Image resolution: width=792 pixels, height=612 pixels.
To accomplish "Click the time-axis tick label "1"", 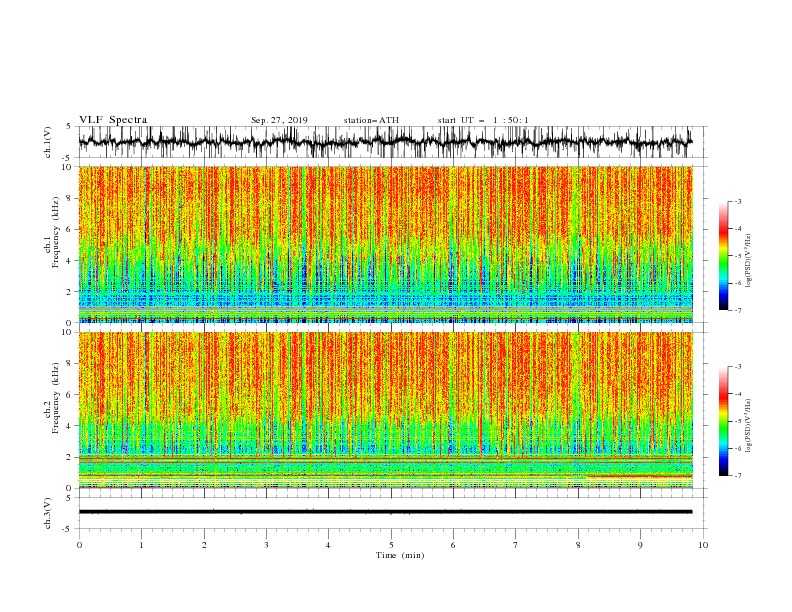I will tap(141, 545).
